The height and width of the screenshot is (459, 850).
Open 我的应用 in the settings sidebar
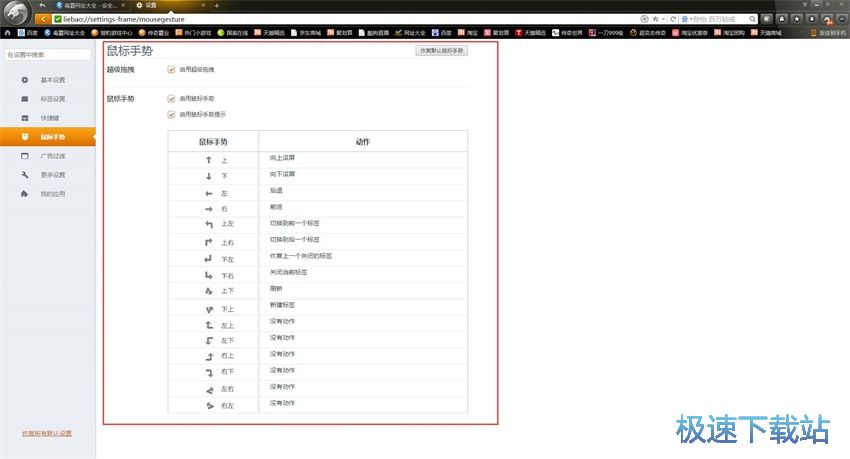point(48,193)
